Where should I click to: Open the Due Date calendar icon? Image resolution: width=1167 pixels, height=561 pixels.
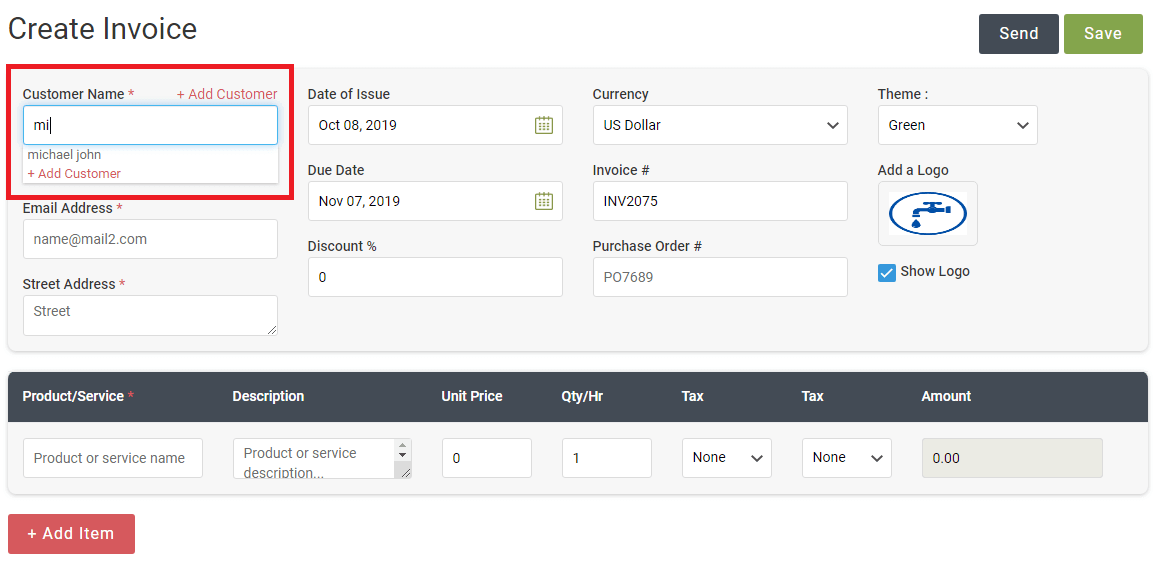click(x=544, y=201)
